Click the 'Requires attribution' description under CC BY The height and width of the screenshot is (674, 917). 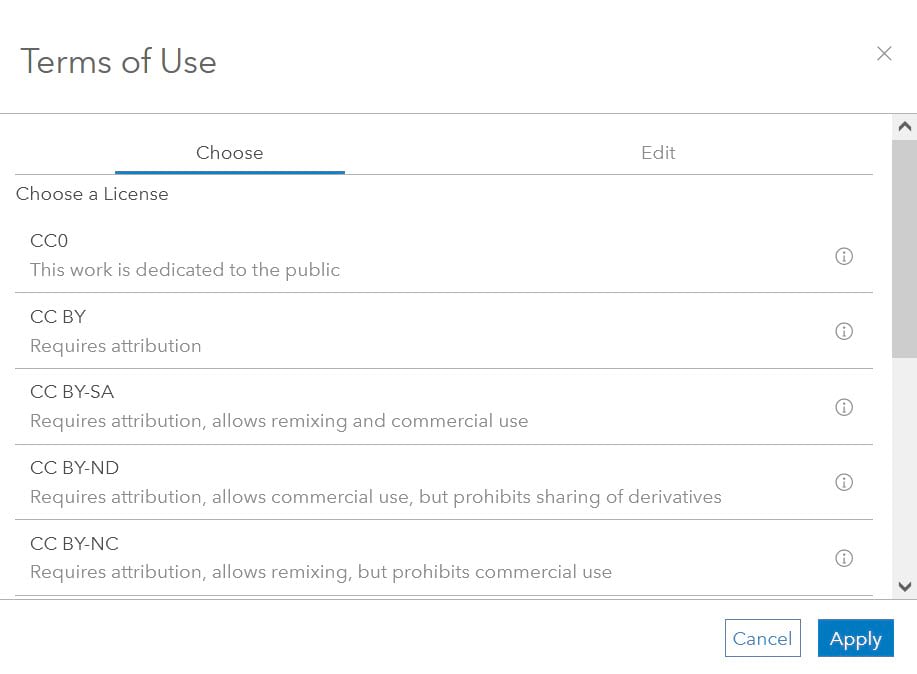coord(115,346)
